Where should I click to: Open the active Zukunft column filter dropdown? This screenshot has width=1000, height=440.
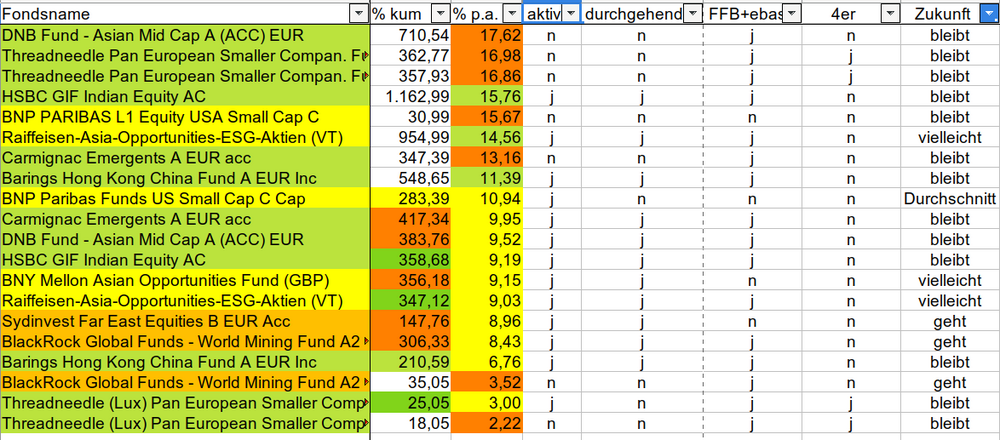[x=989, y=13]
